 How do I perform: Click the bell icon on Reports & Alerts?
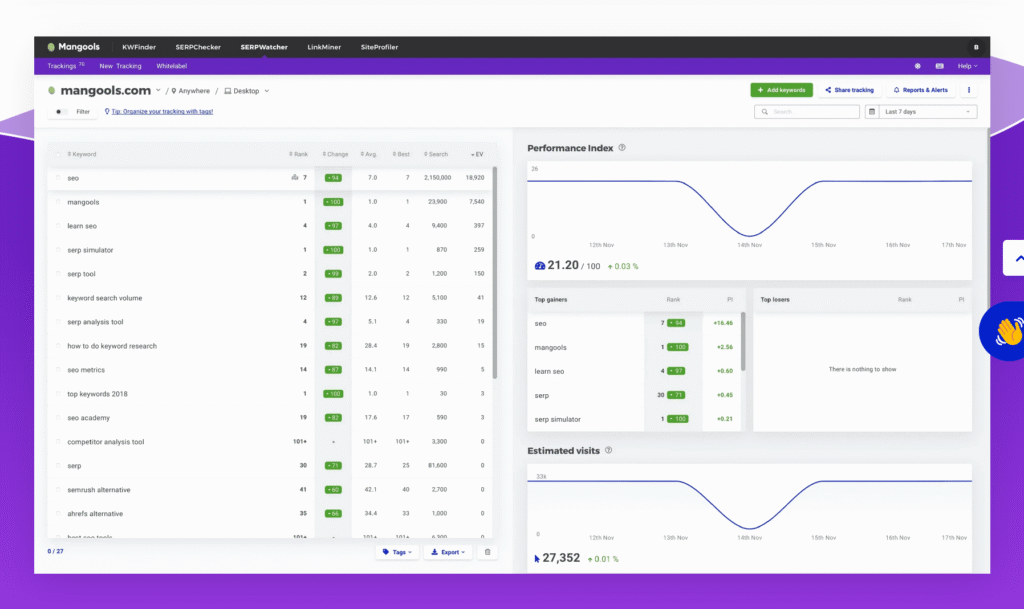tap(897, 90)
